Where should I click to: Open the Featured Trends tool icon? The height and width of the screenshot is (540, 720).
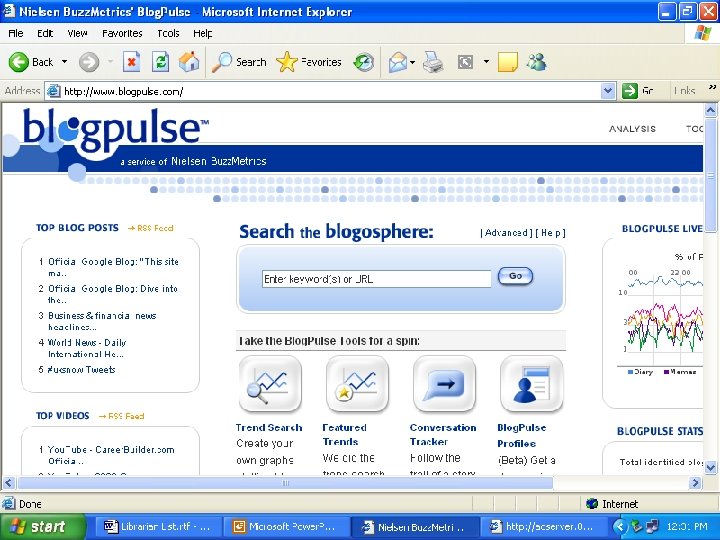[x=357, y=384]
